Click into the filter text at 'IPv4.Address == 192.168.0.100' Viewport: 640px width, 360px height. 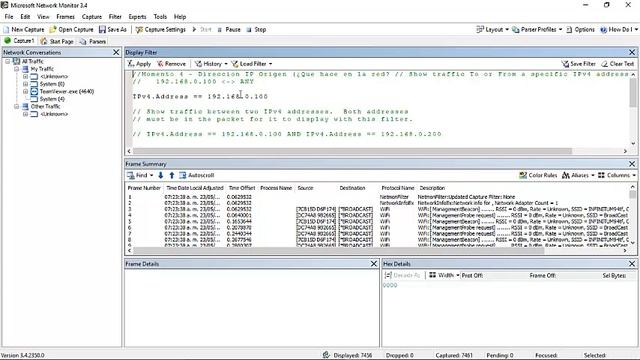click(200, 96)
